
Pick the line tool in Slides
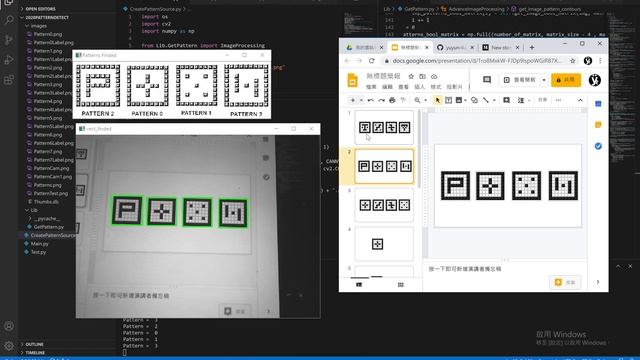[486, 100]
